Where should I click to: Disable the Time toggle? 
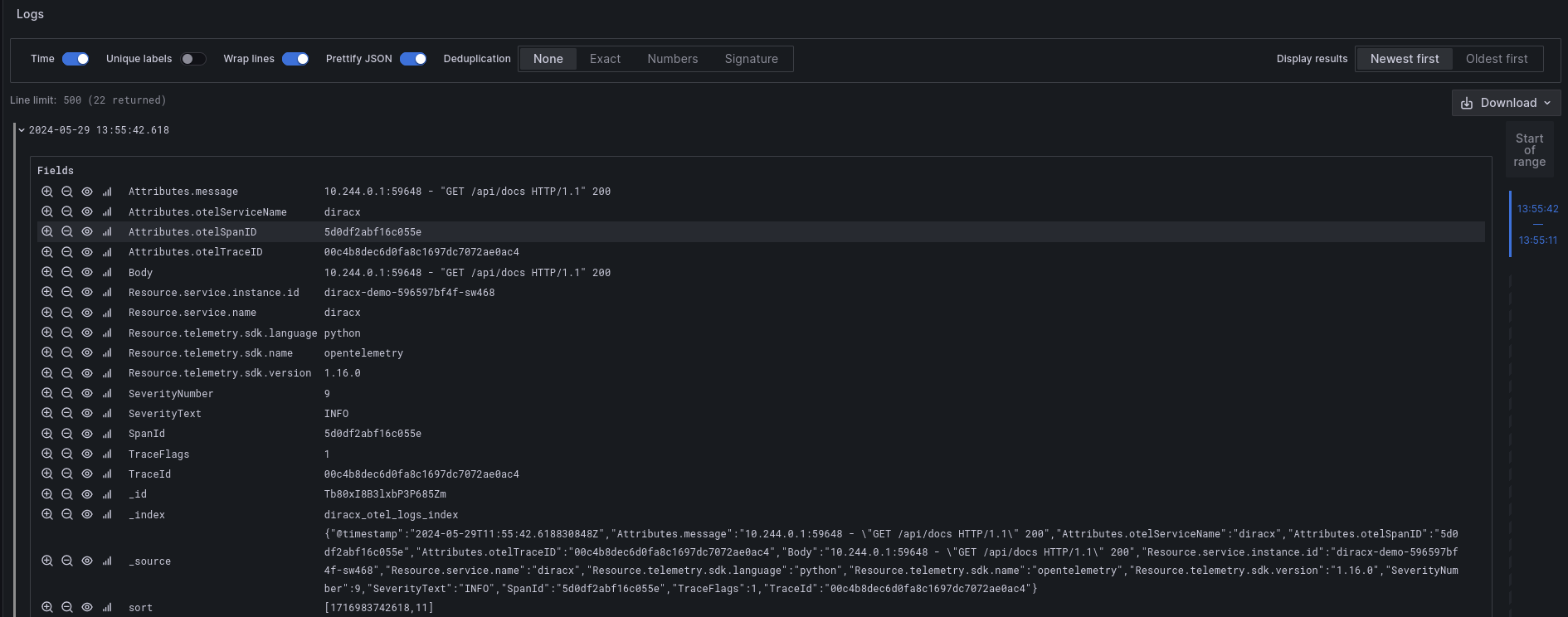click(x=75, y=59)
